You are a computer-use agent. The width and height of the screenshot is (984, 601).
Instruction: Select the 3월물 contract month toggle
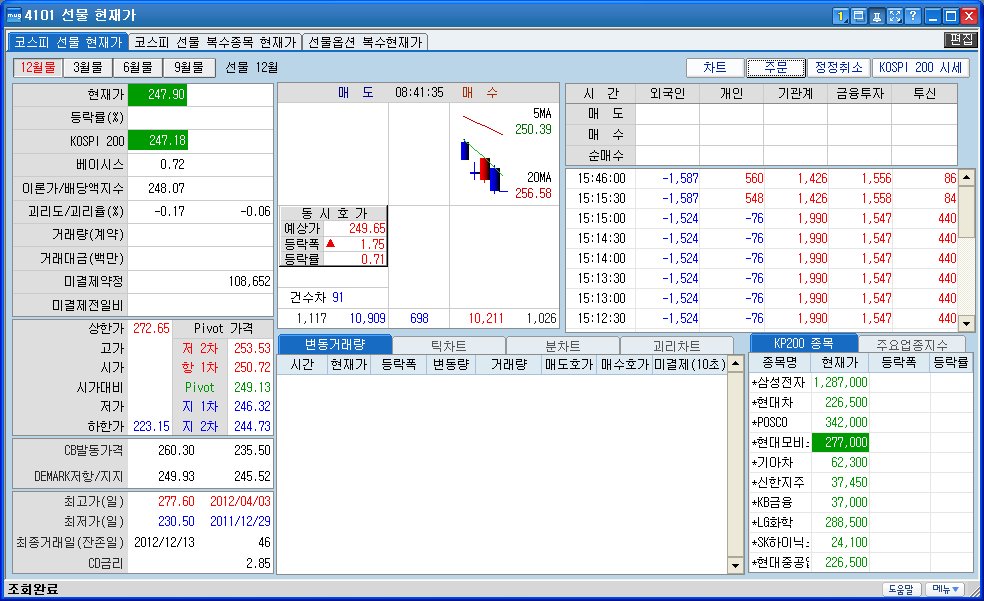point(88,68)
